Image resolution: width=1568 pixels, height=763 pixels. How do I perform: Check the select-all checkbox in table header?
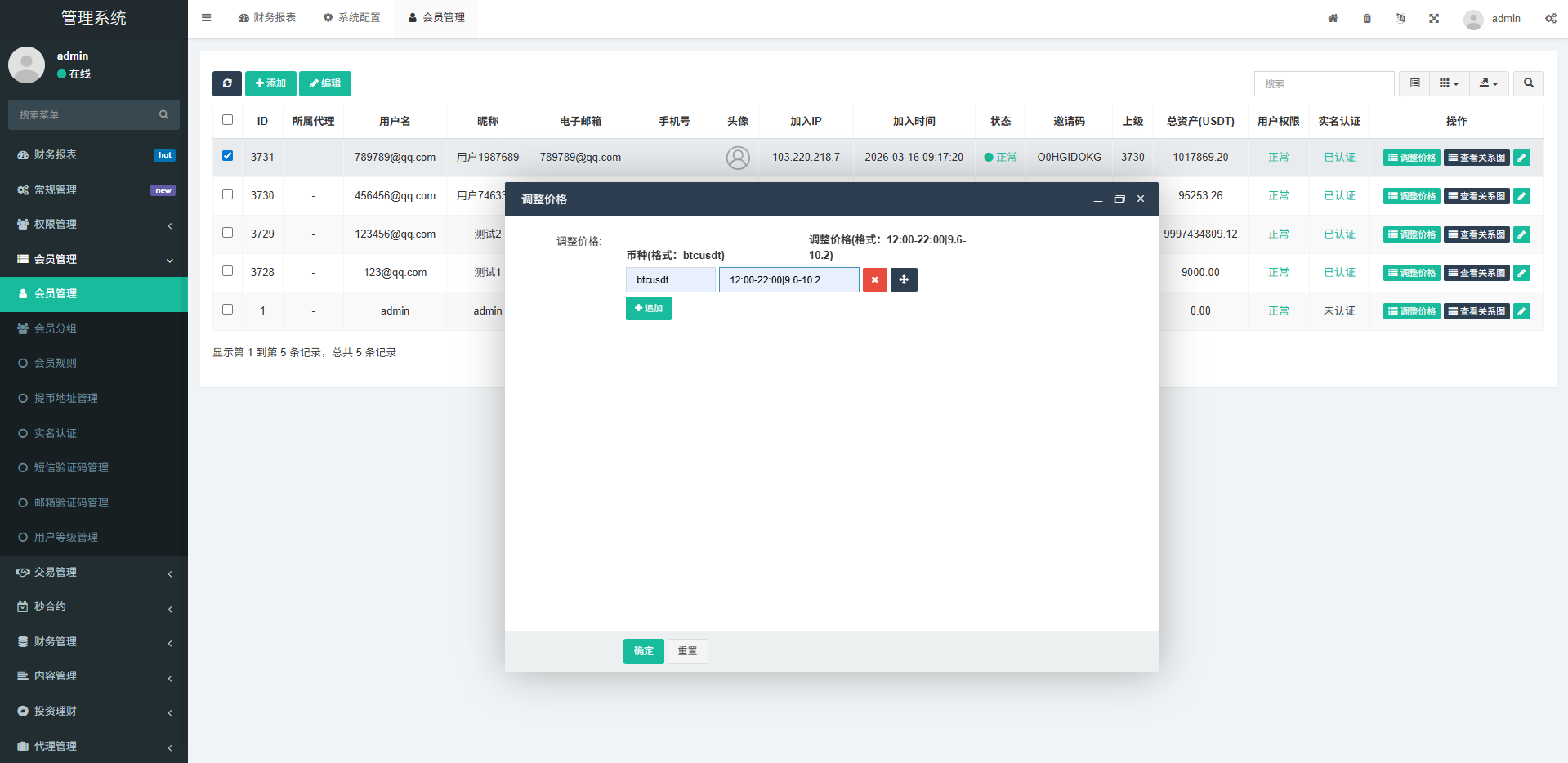[x=228, y=120]
